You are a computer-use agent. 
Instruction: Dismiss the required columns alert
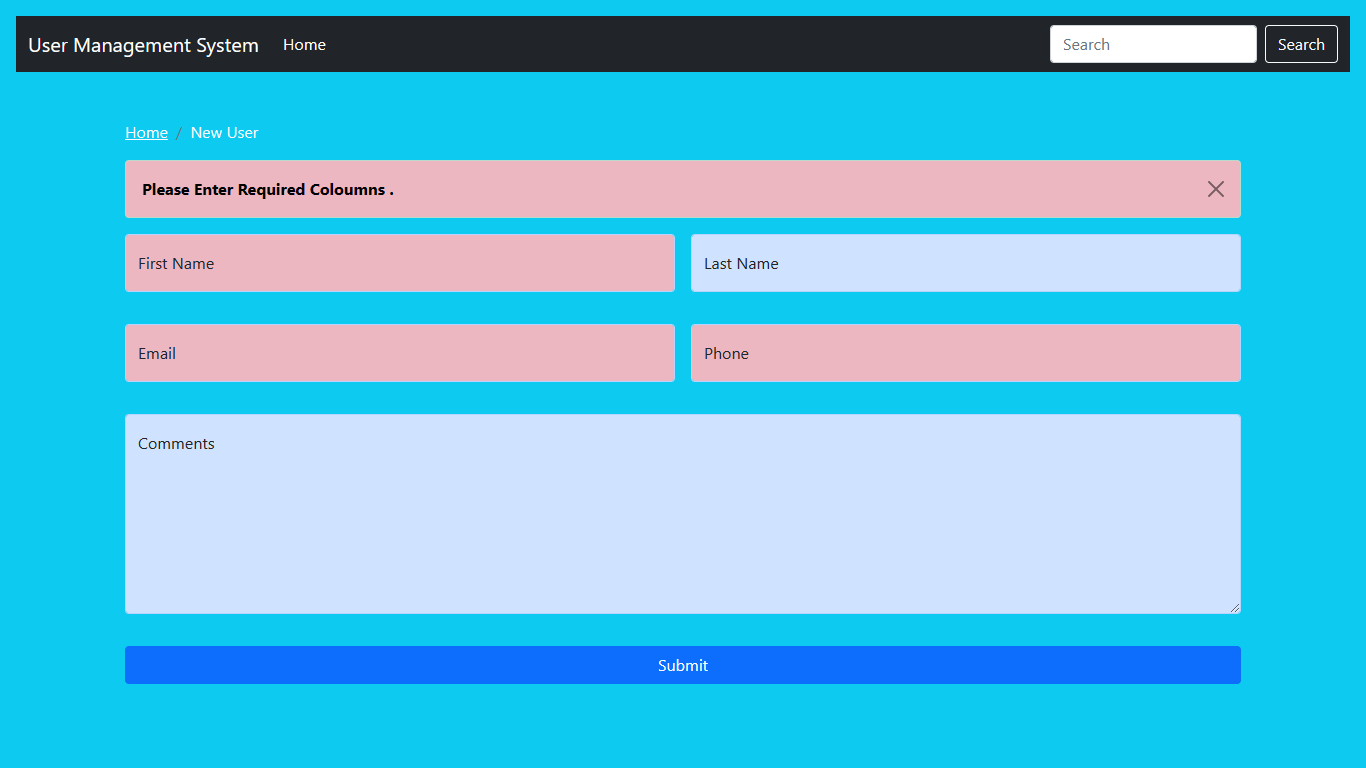(x=1215, y=189)
